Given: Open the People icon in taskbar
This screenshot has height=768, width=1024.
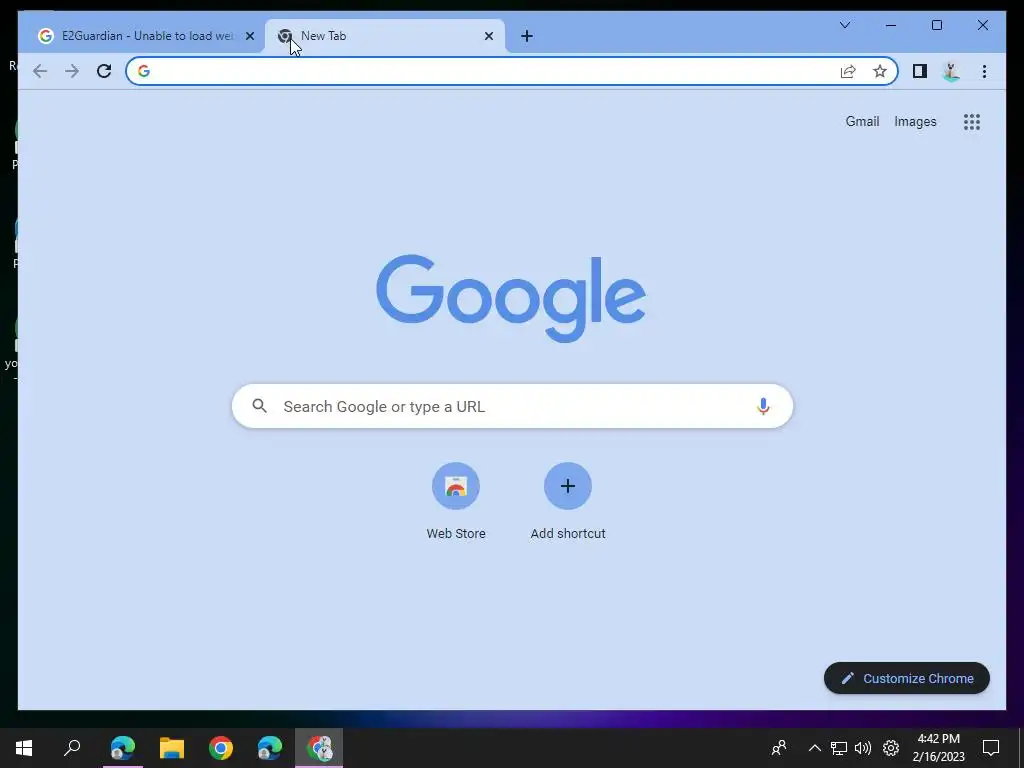Looking at the screenshot, I should 778,748.
